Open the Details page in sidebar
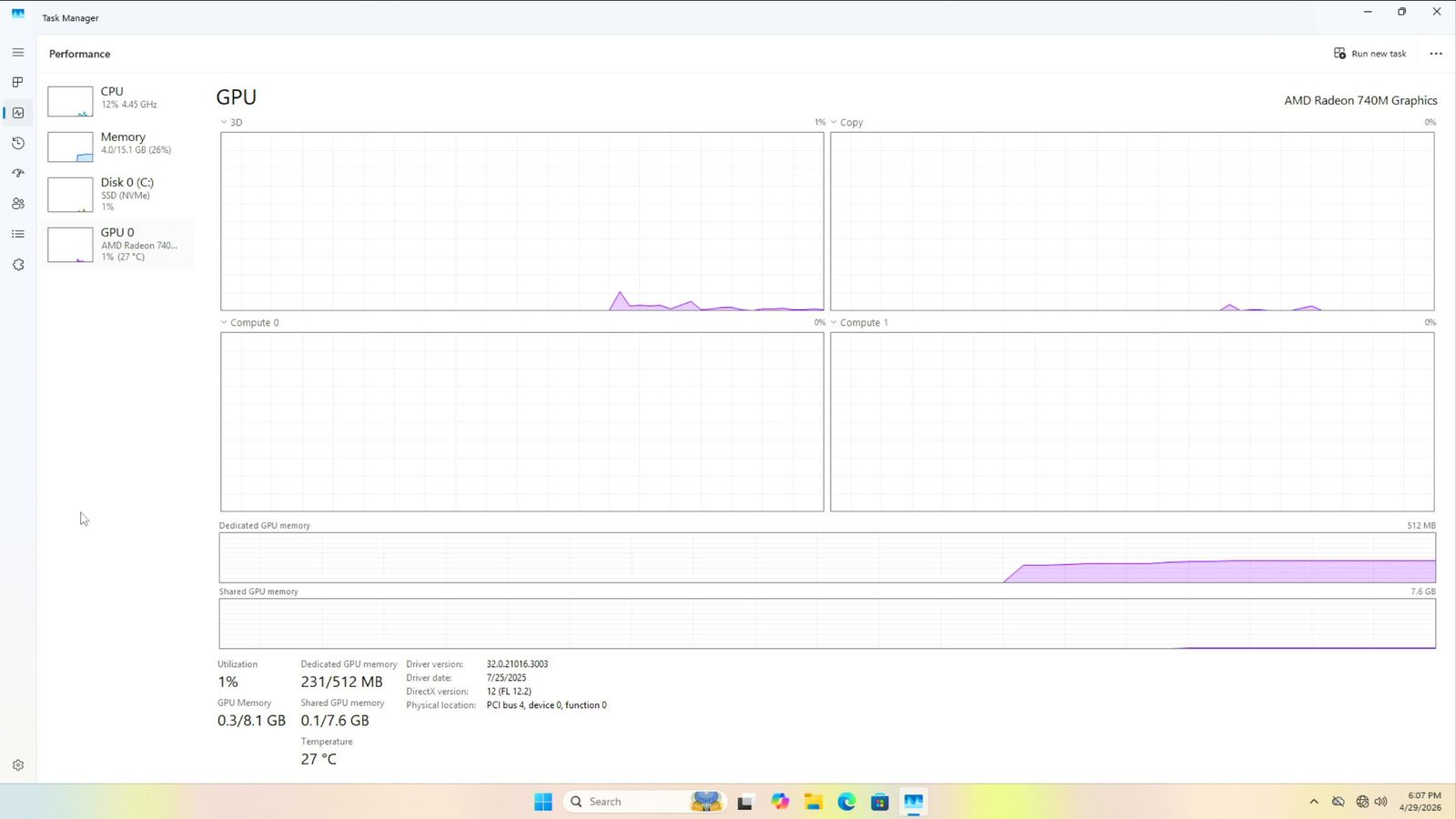The image size is (1456, 819). pyautogui.click(x=17, y=234)
